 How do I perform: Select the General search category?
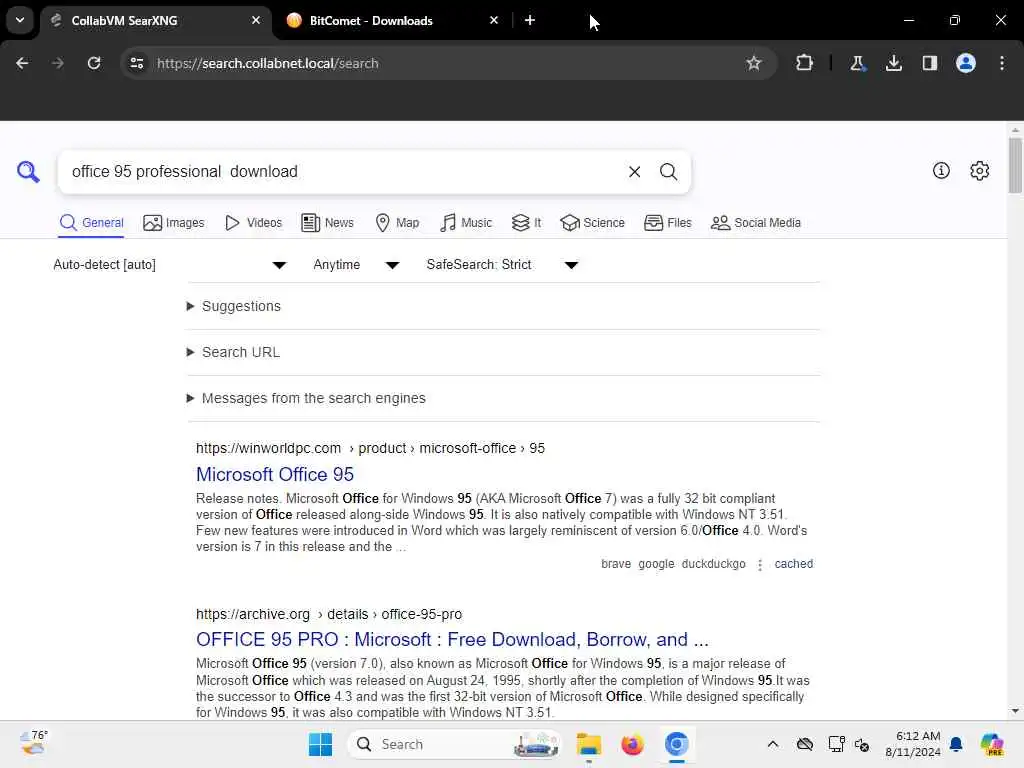coord(91,223)
